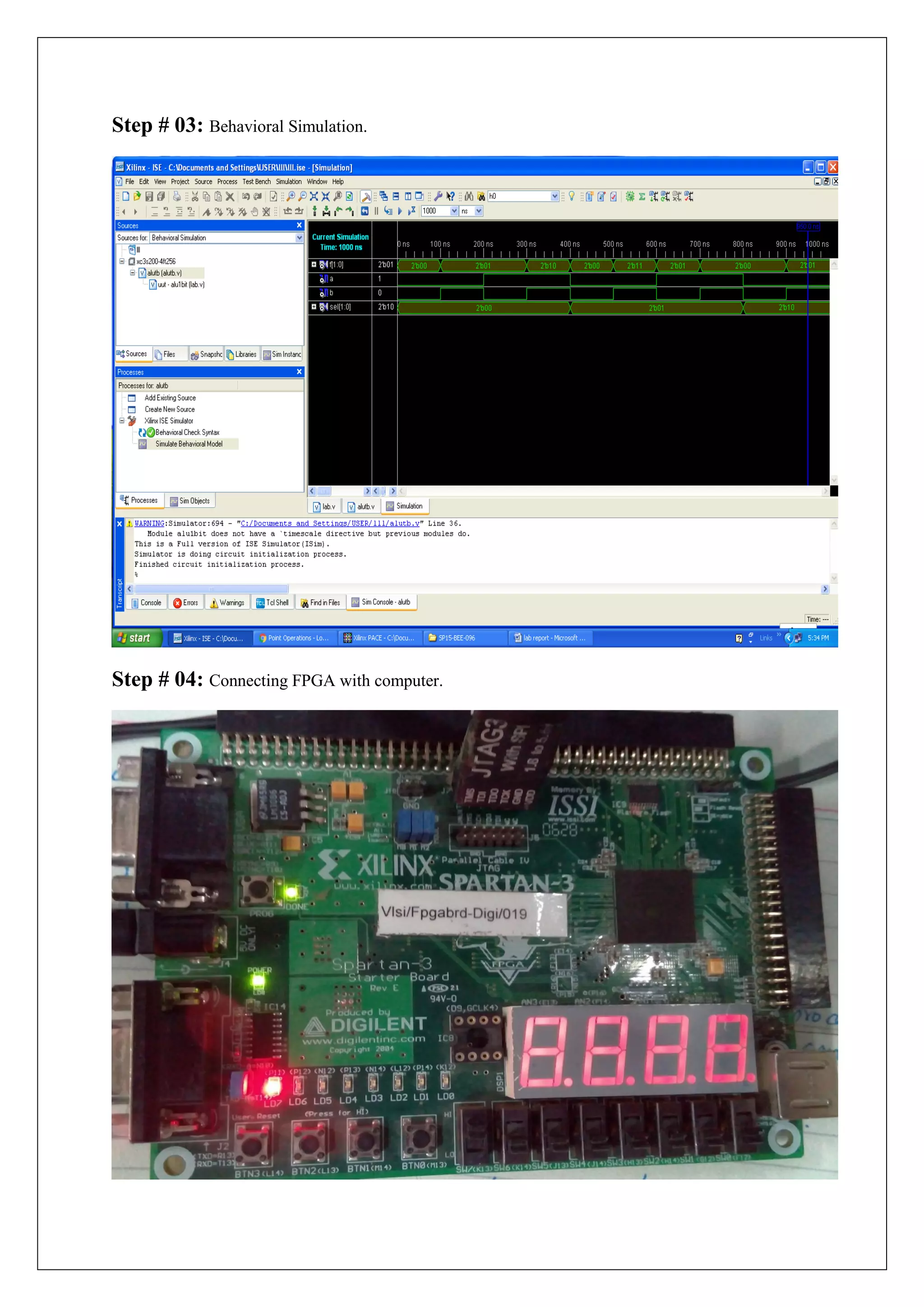
Task: Open the Simulation menu
Action: (289, 181)
